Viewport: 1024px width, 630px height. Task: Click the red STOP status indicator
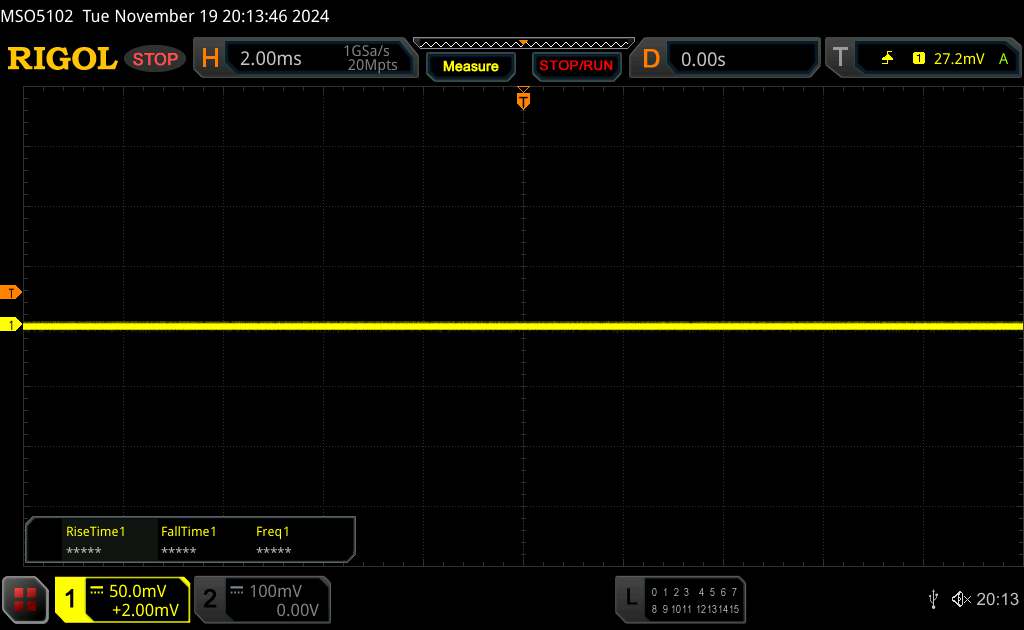coord(155,59)
